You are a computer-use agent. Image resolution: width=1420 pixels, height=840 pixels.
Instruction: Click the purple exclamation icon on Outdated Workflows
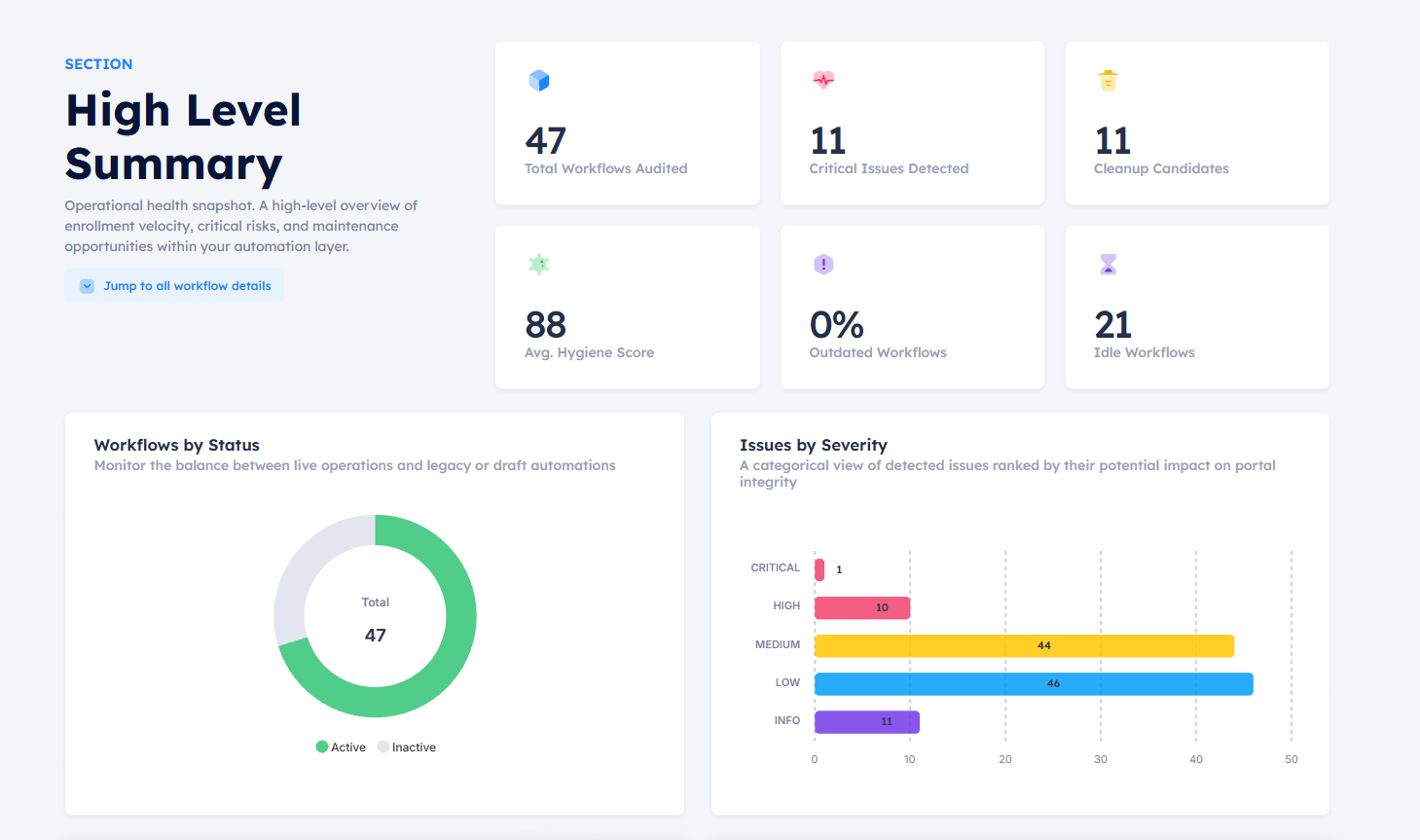822,264
